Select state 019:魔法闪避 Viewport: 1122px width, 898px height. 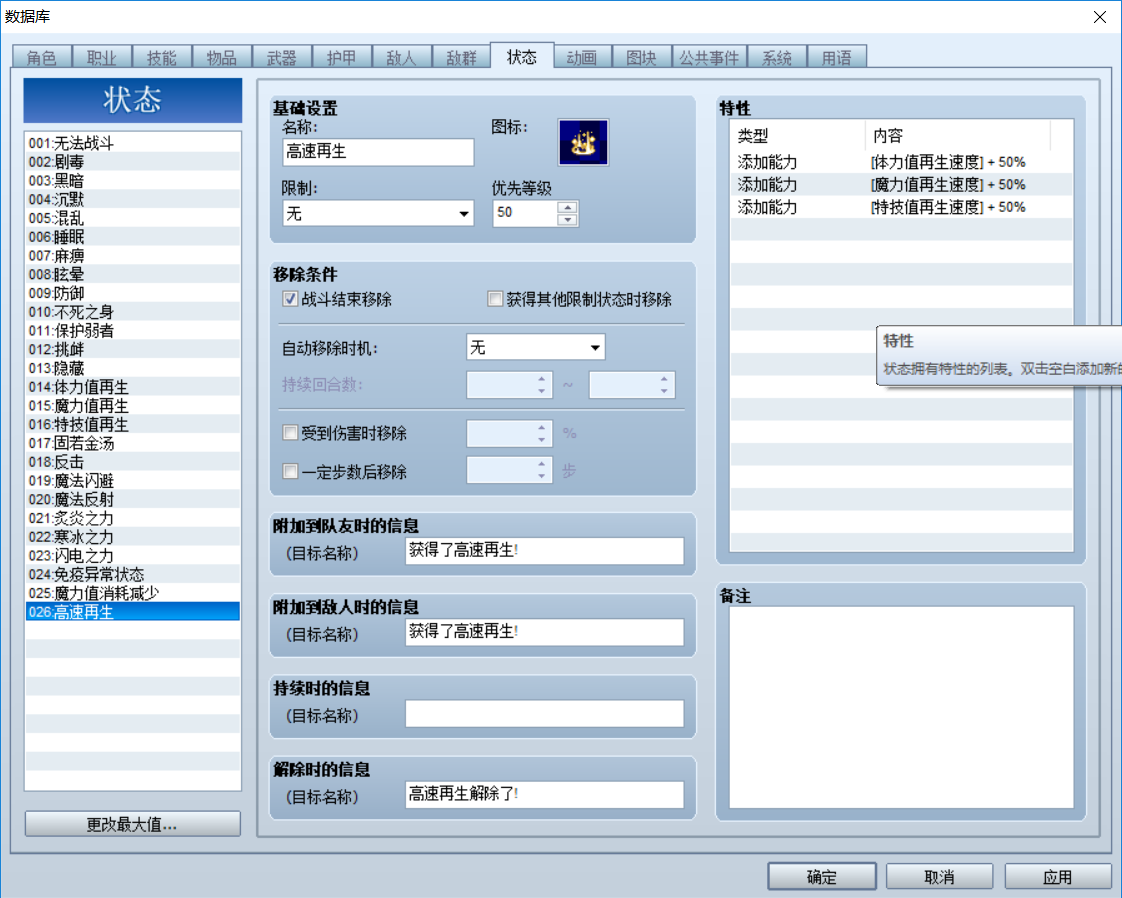pyautogui.click(x=132, y=481)
